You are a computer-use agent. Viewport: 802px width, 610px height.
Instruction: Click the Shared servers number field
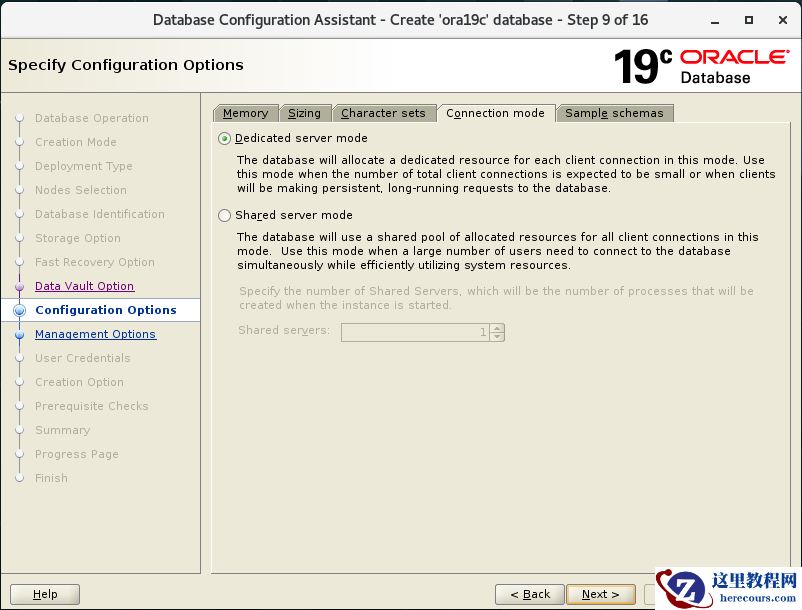tap(415, 332)
